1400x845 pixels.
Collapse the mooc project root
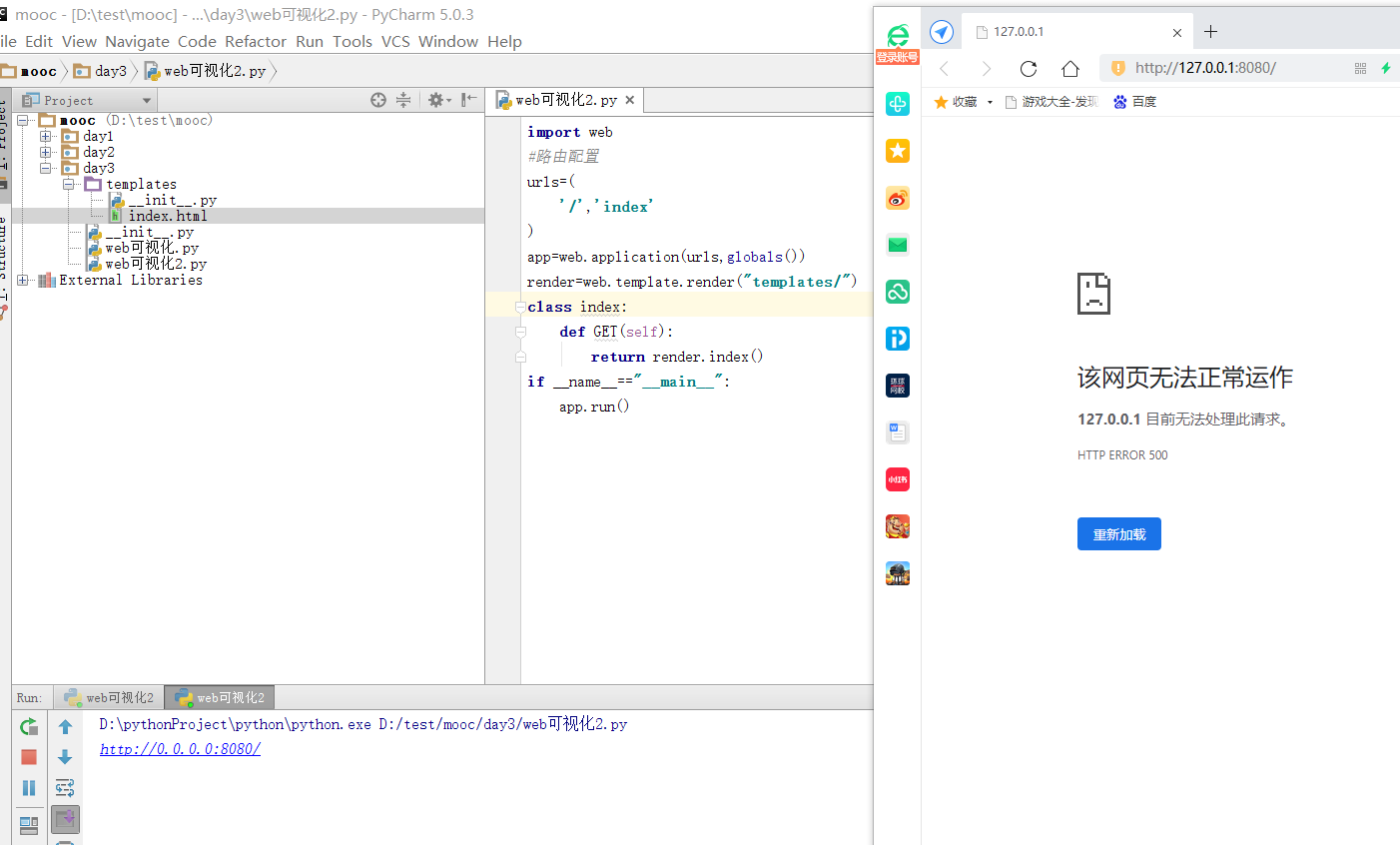(x=23, y=120)
